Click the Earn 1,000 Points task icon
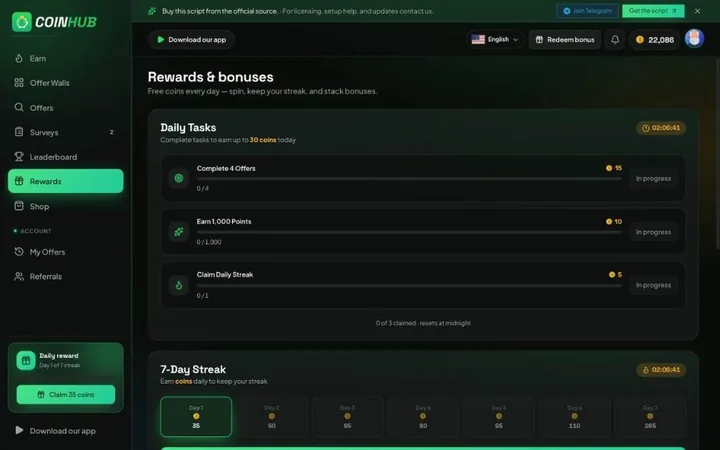This screenshot has height=450, width=720. point(179,231)
